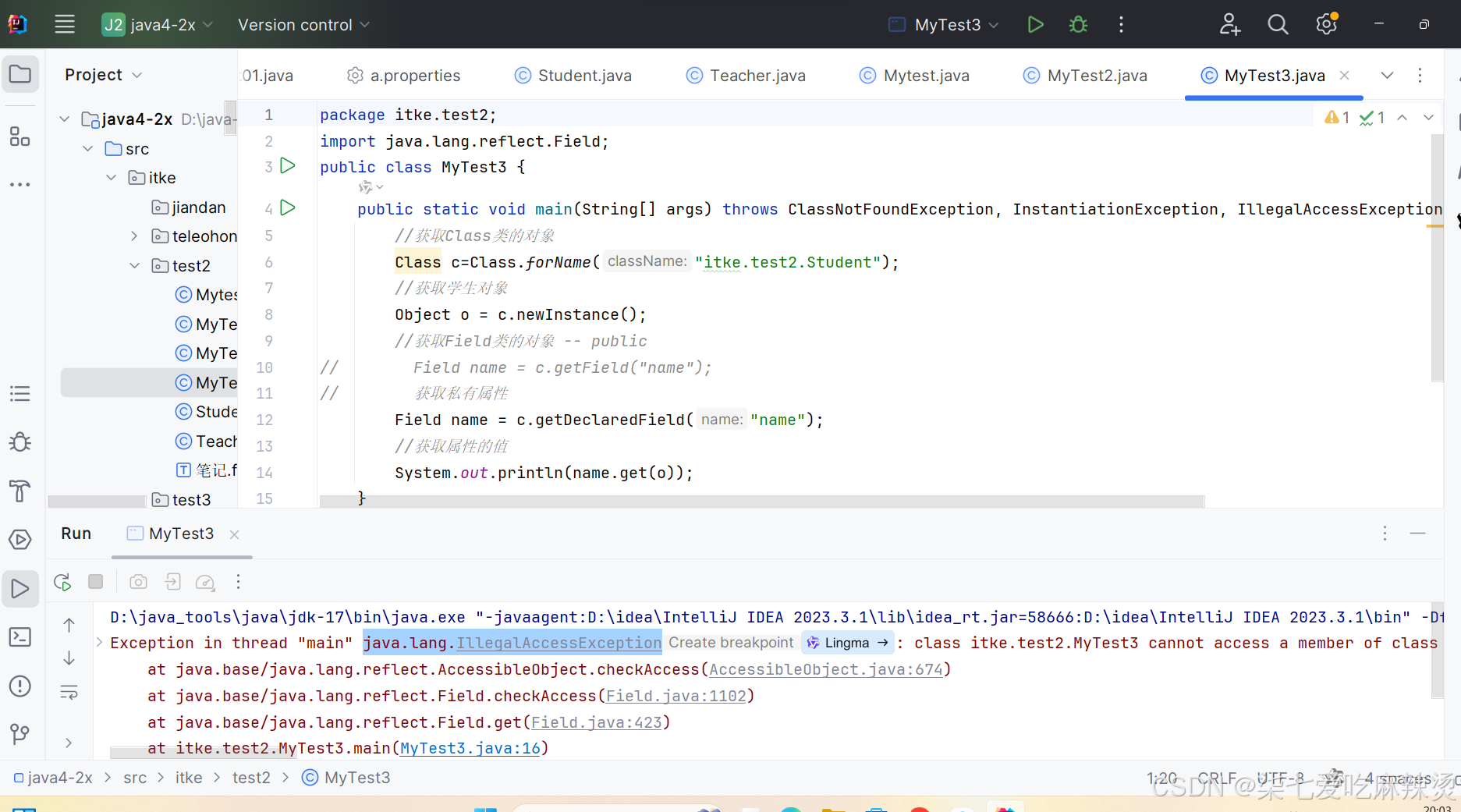Image resolution: width=1461 pixels, height=812 pixels.
Task: Open Search Everywhere with the magnifier icon
Action: point(1278,24)
